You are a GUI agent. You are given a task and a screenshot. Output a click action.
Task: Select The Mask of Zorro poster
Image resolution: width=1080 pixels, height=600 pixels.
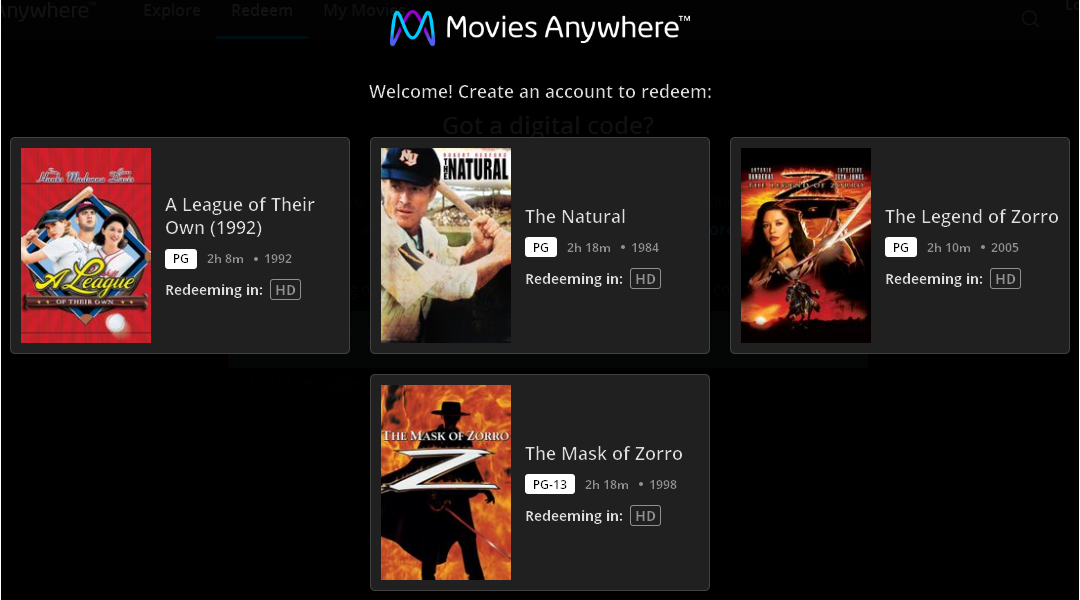(446, 482)
